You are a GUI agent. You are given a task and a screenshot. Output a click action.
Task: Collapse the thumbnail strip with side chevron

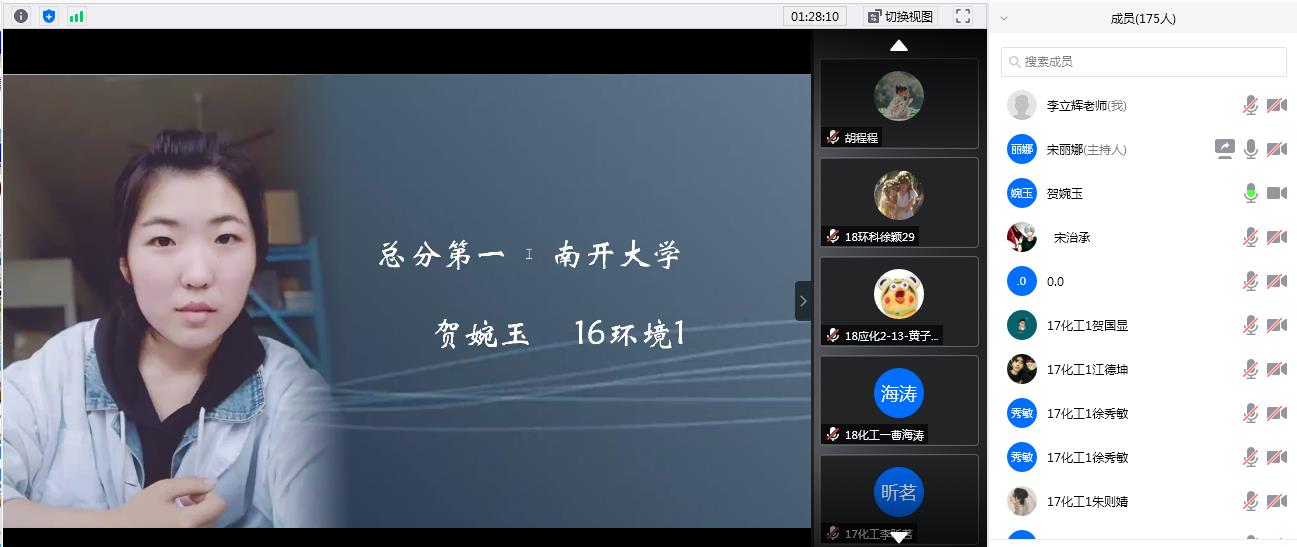[803, 301]
